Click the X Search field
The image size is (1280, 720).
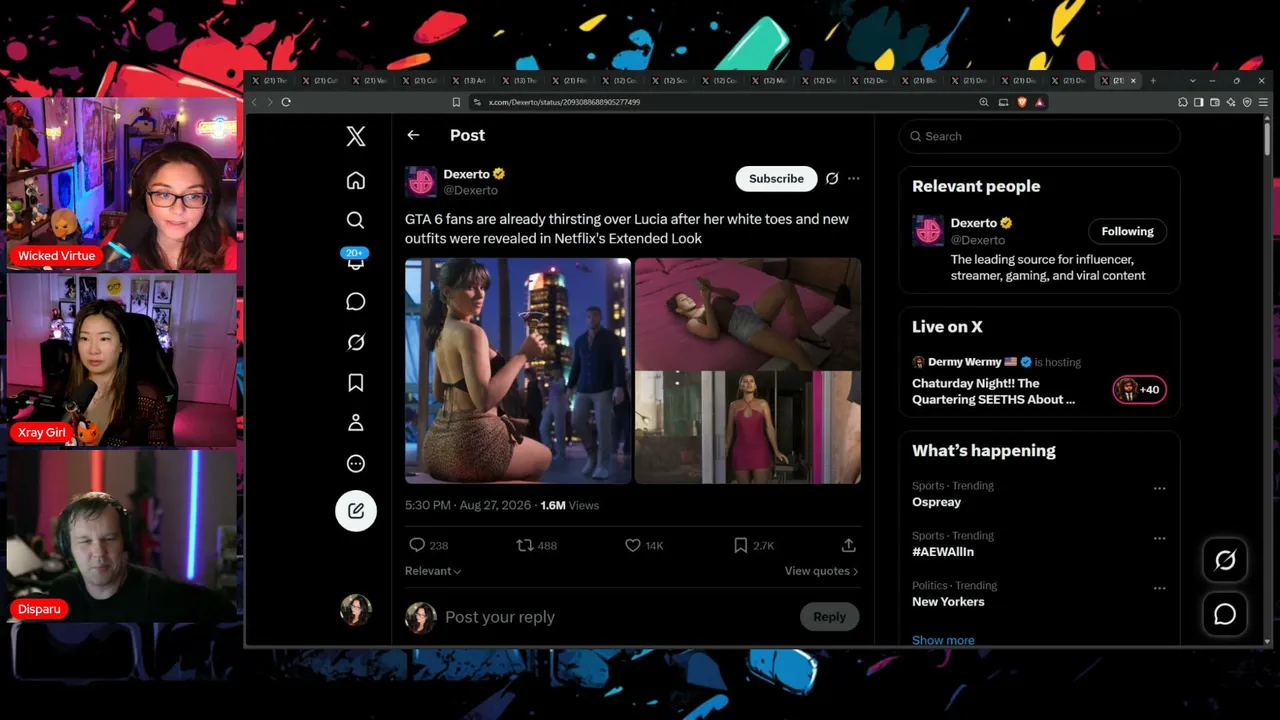point(1040,136)
